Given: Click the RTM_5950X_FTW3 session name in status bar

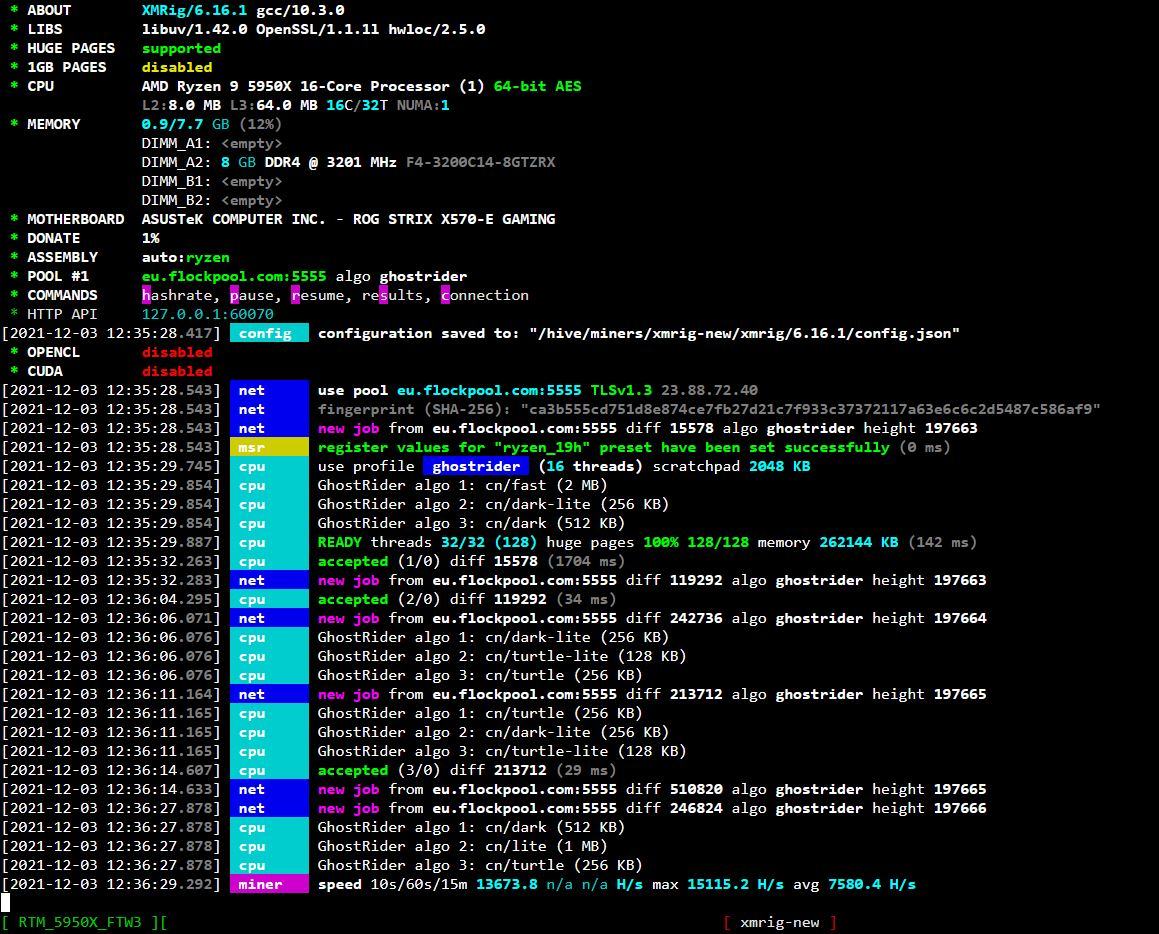Looking at the screenshot, I should [80, 923].
